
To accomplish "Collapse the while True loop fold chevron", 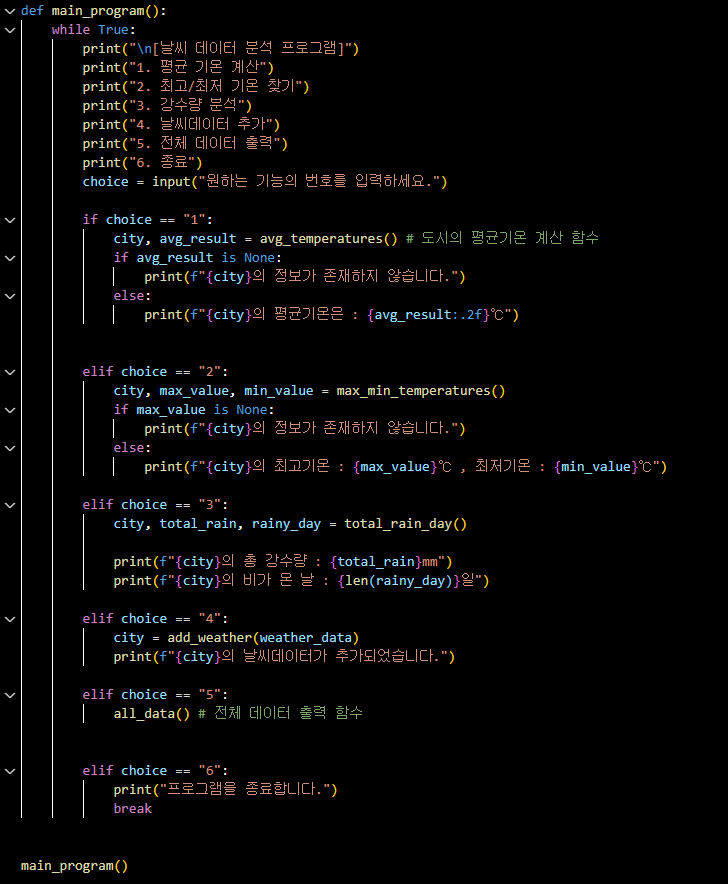I will pos(10,30).
